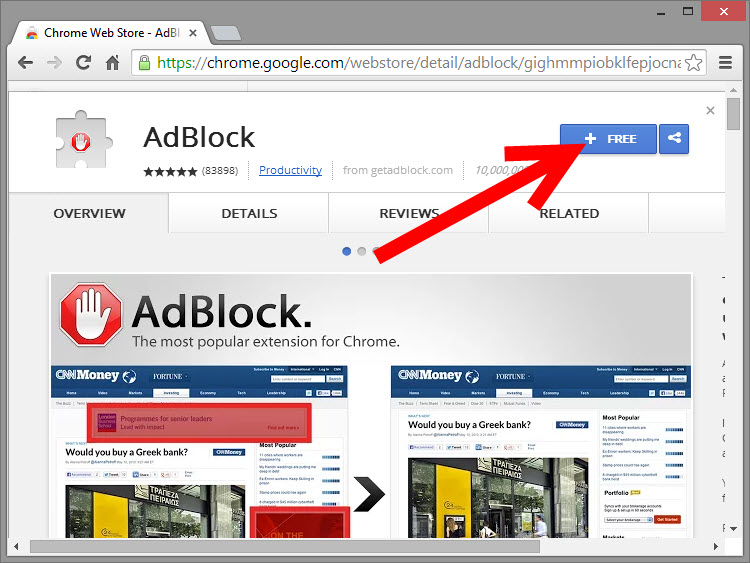Click the blue share icon button
This screenshot has width=750, height=563.
point(674,139)
